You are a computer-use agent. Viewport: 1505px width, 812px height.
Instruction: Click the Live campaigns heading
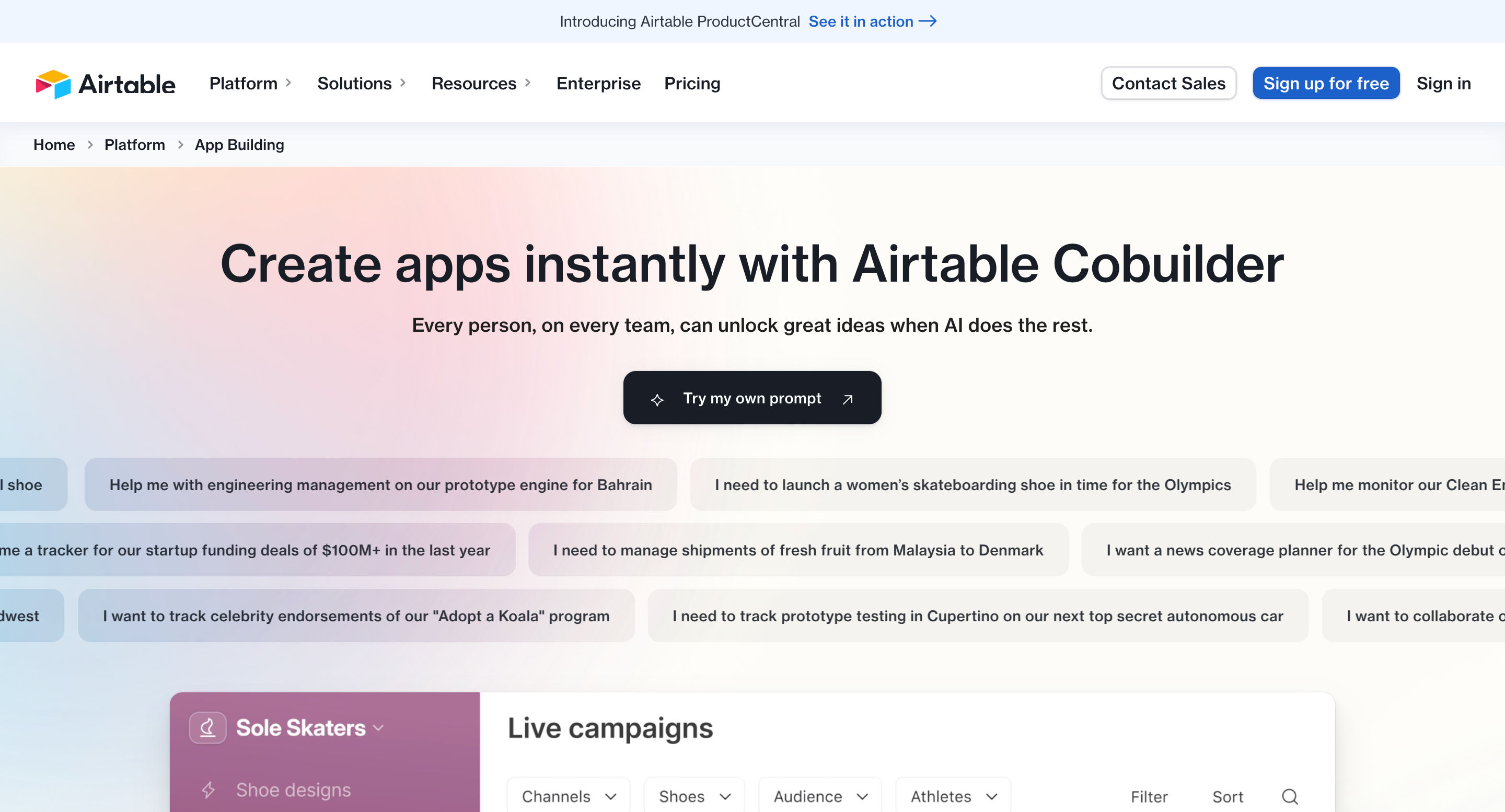click(610, 728)
